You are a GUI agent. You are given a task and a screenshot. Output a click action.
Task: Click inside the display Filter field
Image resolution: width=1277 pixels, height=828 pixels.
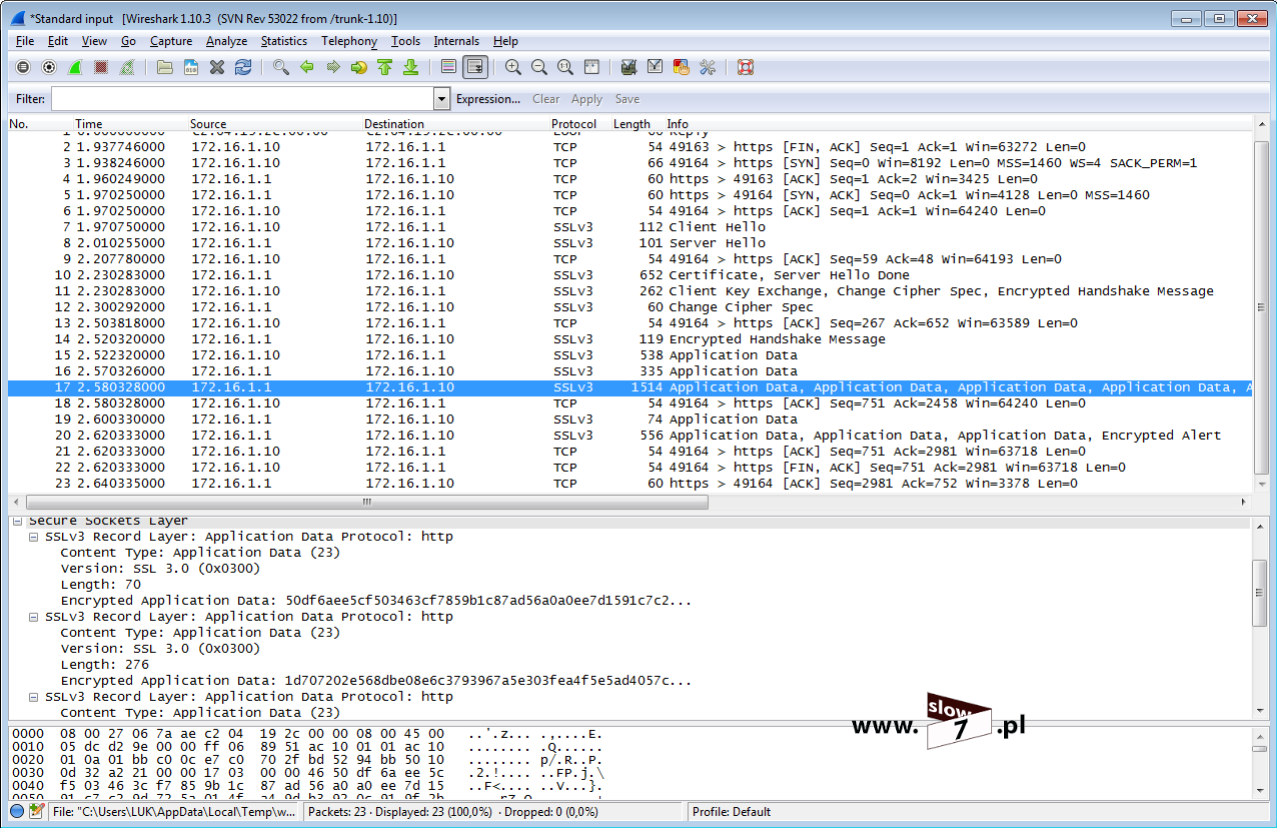[x=242, y=99]
